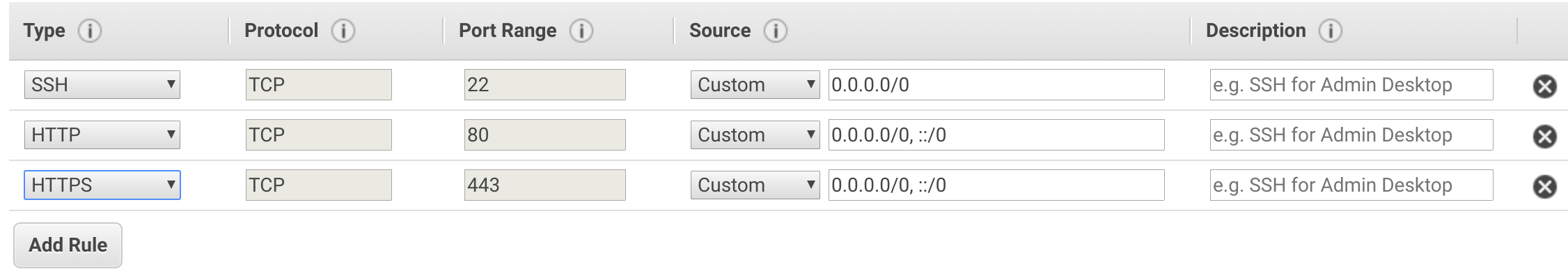Open the HTTP type dropdown

point(102,135)
